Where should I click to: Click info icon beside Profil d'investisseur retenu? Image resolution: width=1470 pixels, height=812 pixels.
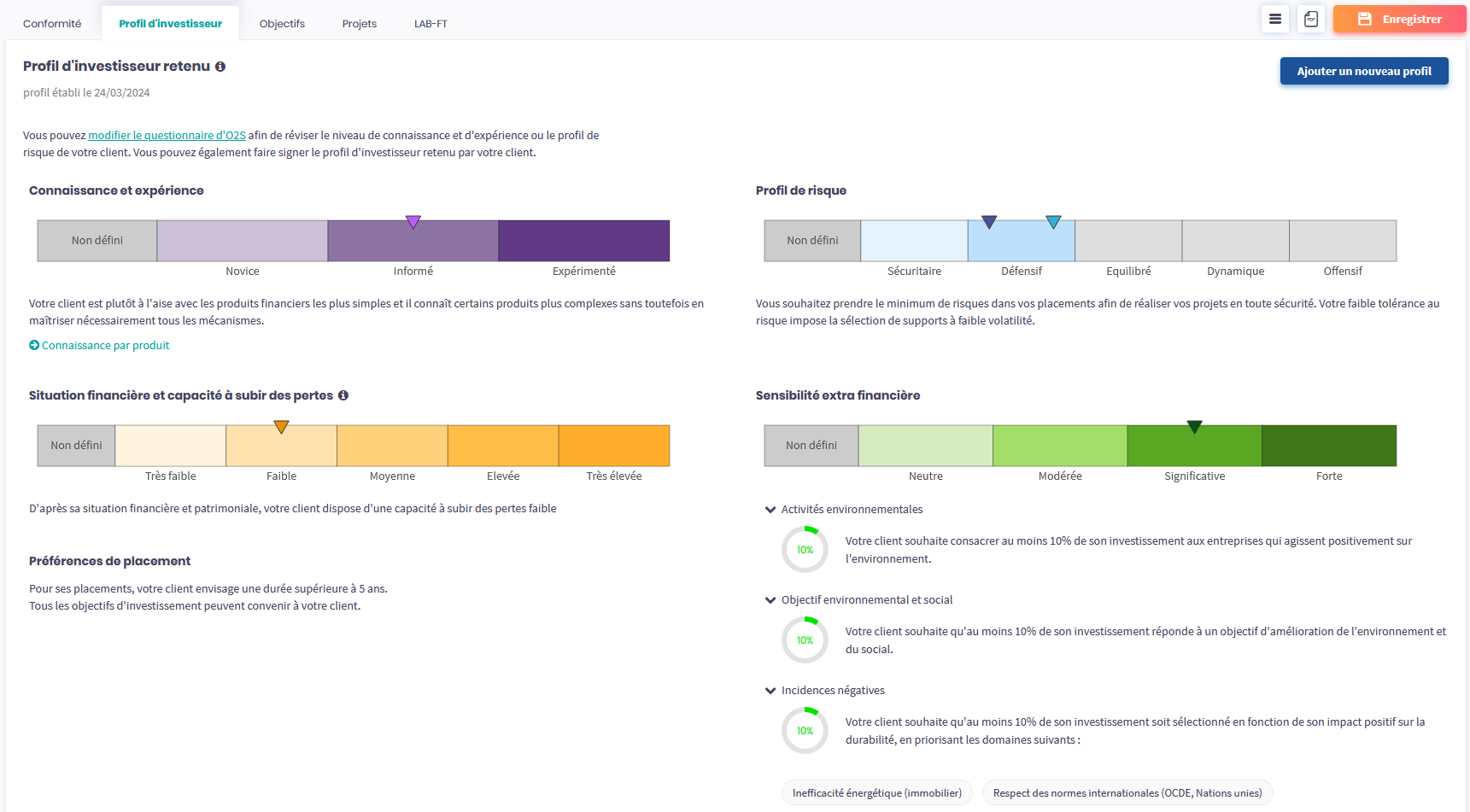[220, 67]
